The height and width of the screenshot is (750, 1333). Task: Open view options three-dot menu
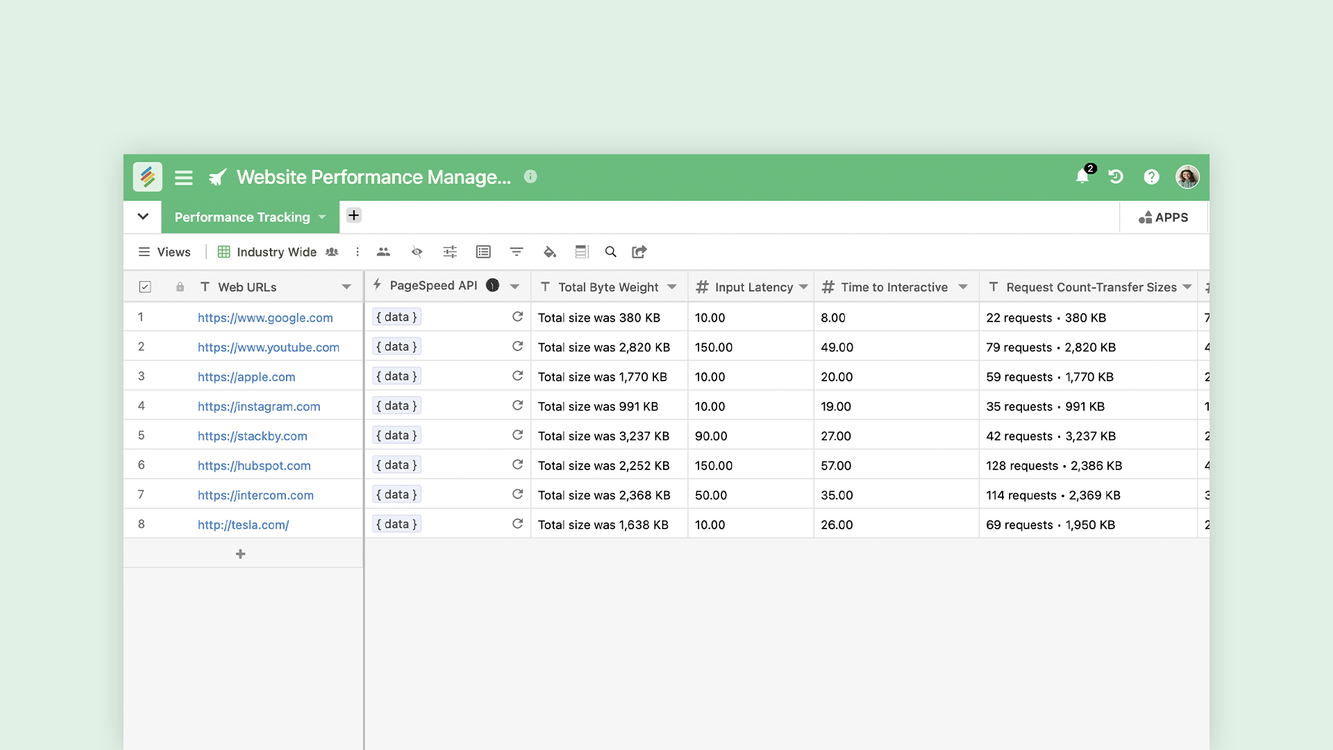[x=357, y=252]
